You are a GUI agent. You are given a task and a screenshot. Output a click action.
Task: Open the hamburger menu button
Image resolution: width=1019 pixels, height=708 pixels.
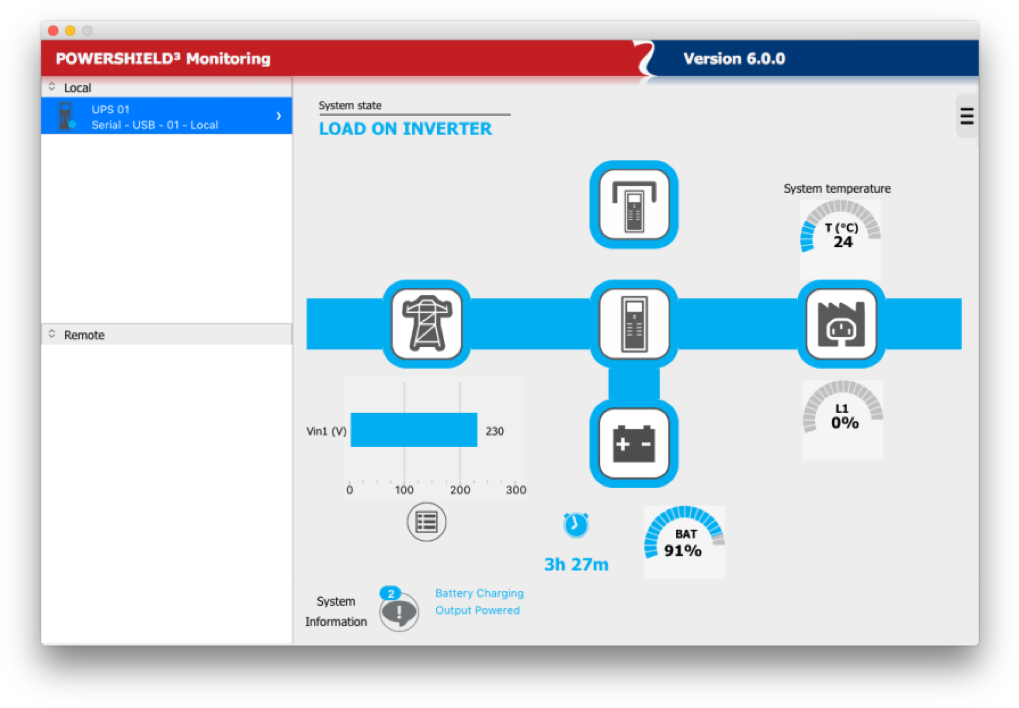[x=966, y=116]
